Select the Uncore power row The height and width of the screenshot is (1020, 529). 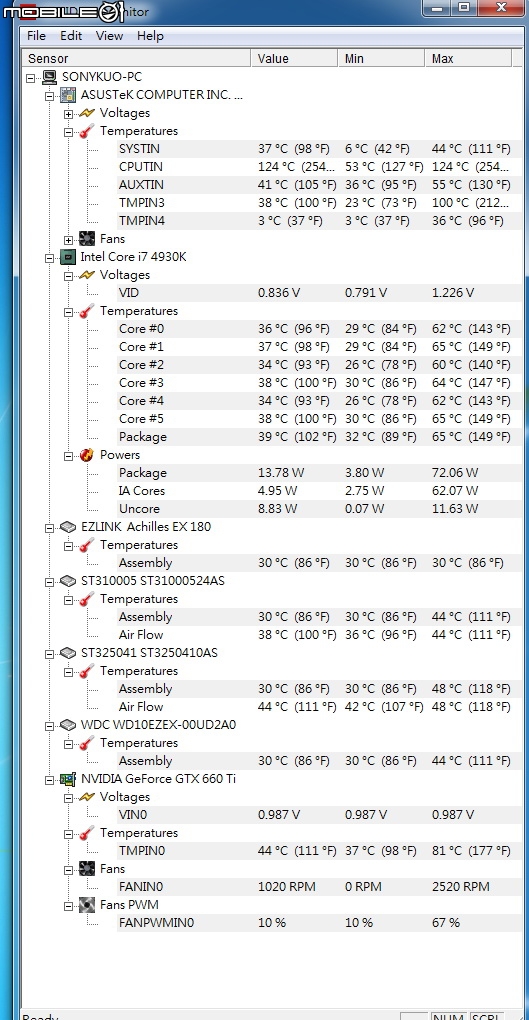tap(319, 509)
